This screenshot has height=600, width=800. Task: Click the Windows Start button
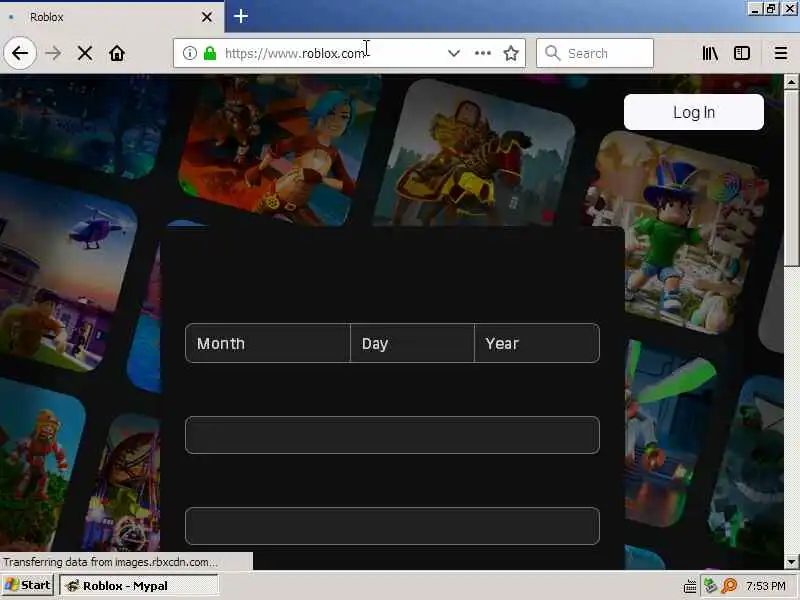pos(28,585)
